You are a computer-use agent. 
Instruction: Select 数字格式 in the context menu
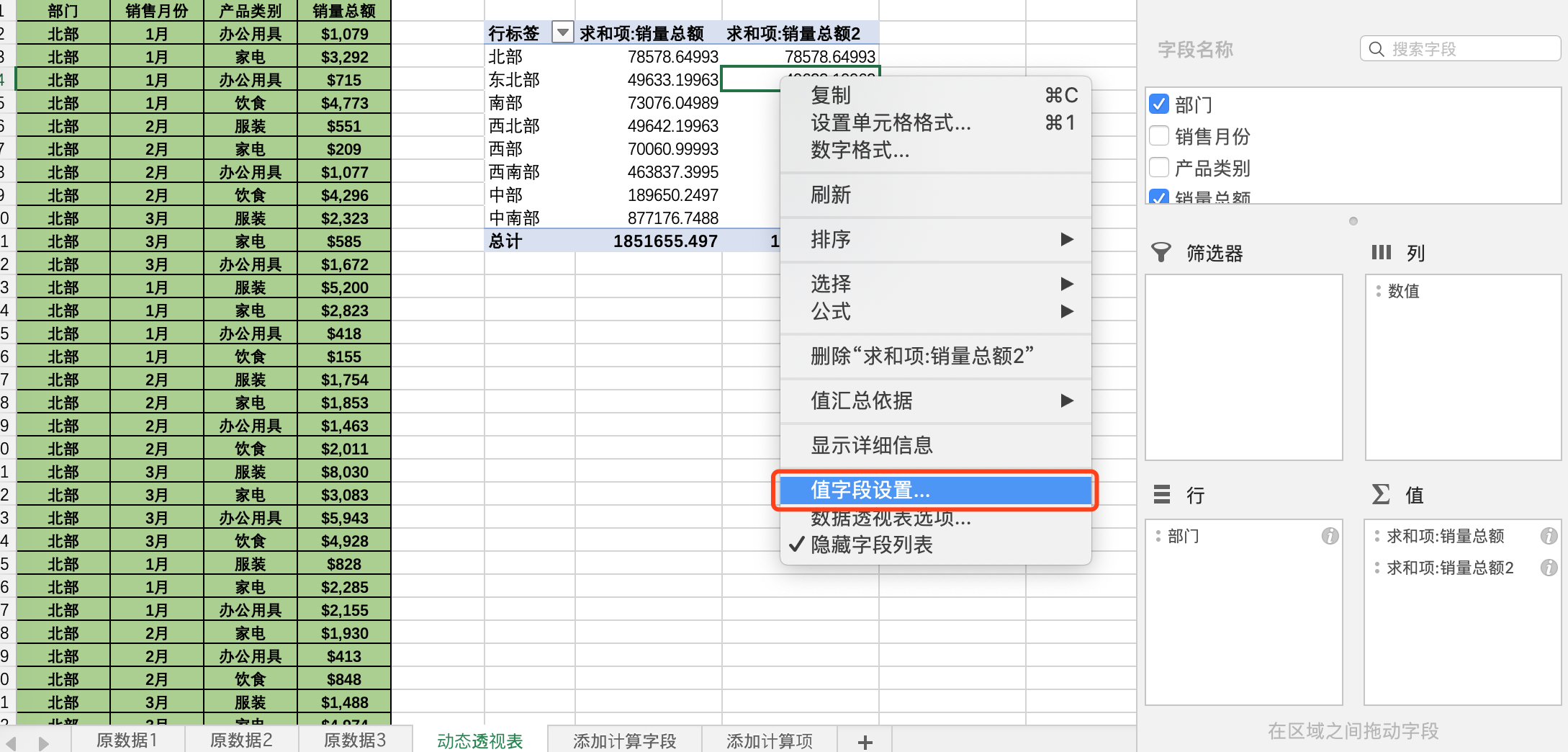click(936, 151)
